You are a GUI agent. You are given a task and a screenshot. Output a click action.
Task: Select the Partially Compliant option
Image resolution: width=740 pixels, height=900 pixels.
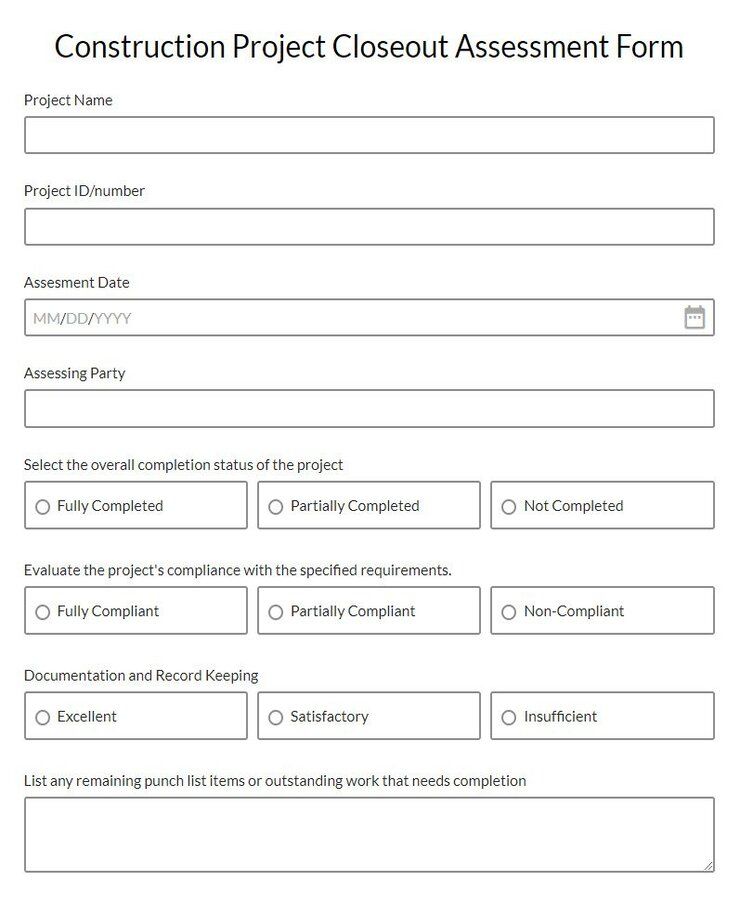pyautogui.click(x=275, y=610)
